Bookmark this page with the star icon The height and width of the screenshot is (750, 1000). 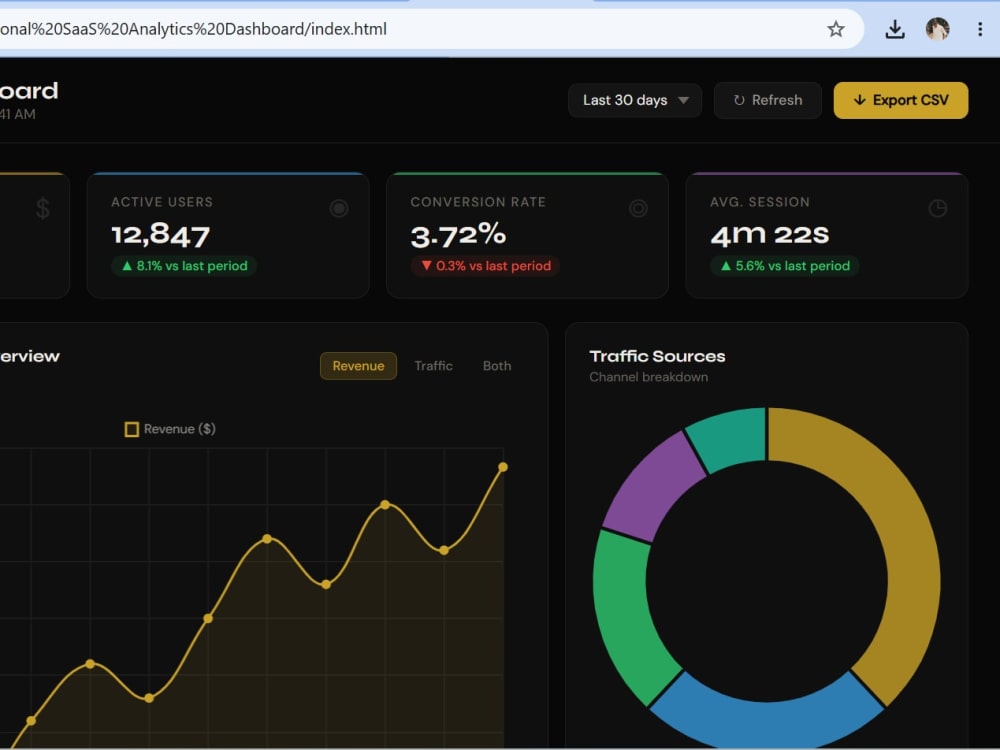(835, 29)
